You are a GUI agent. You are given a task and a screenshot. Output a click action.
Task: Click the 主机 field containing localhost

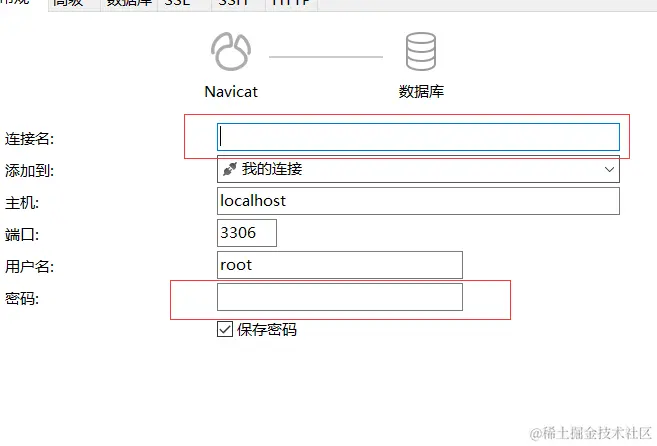418,201
